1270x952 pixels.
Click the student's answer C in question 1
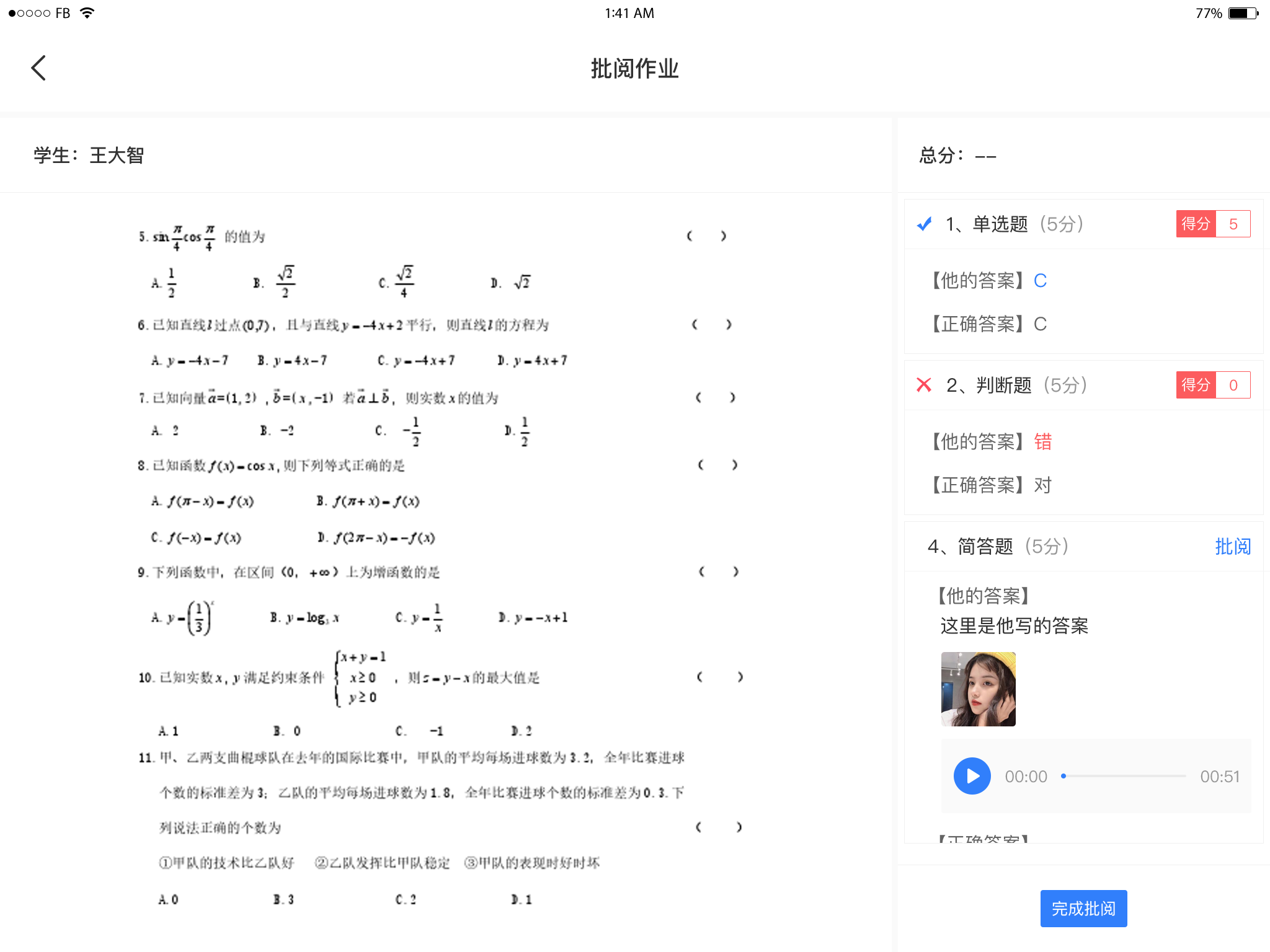[1040, 281]
